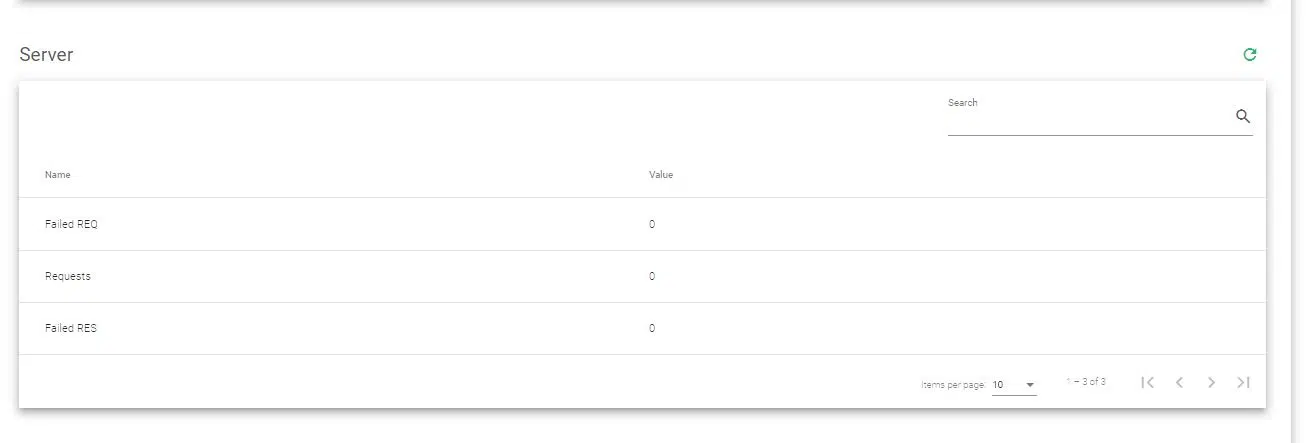Click the Server section heading
The height and width of the screenshot is (443, 1309).
click(46, 55)
